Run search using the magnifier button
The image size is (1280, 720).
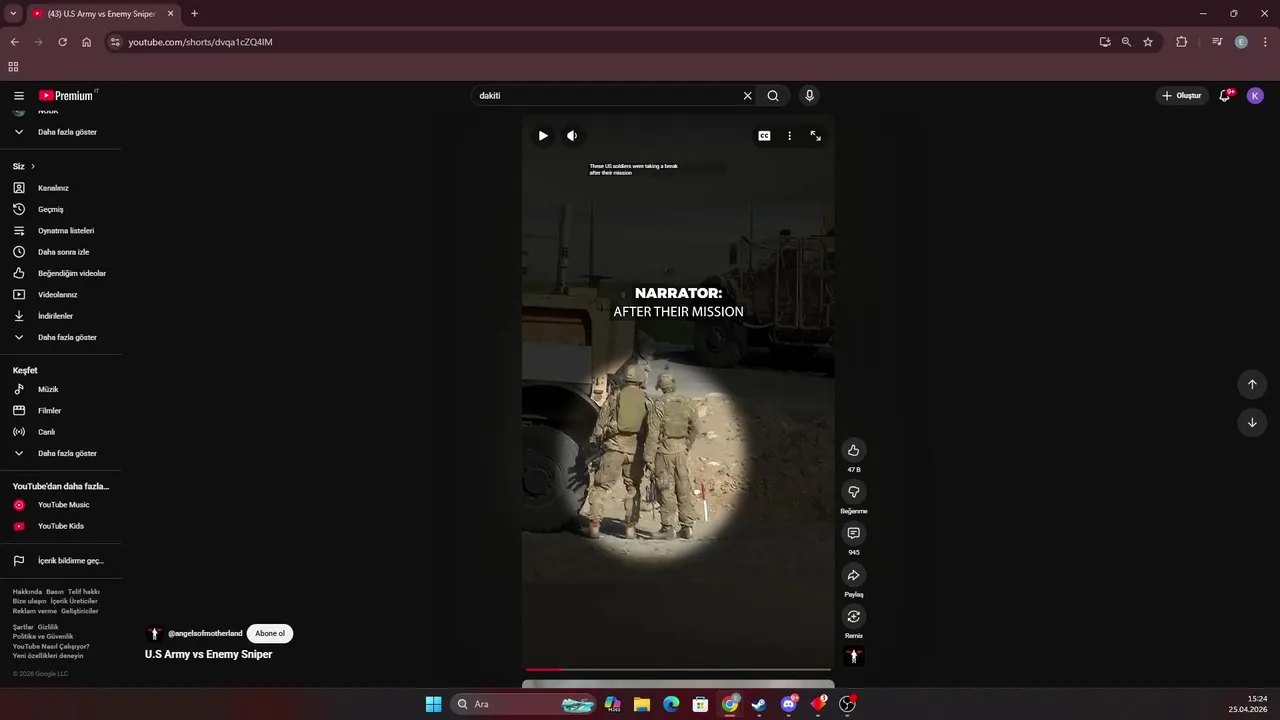point(773,96)
